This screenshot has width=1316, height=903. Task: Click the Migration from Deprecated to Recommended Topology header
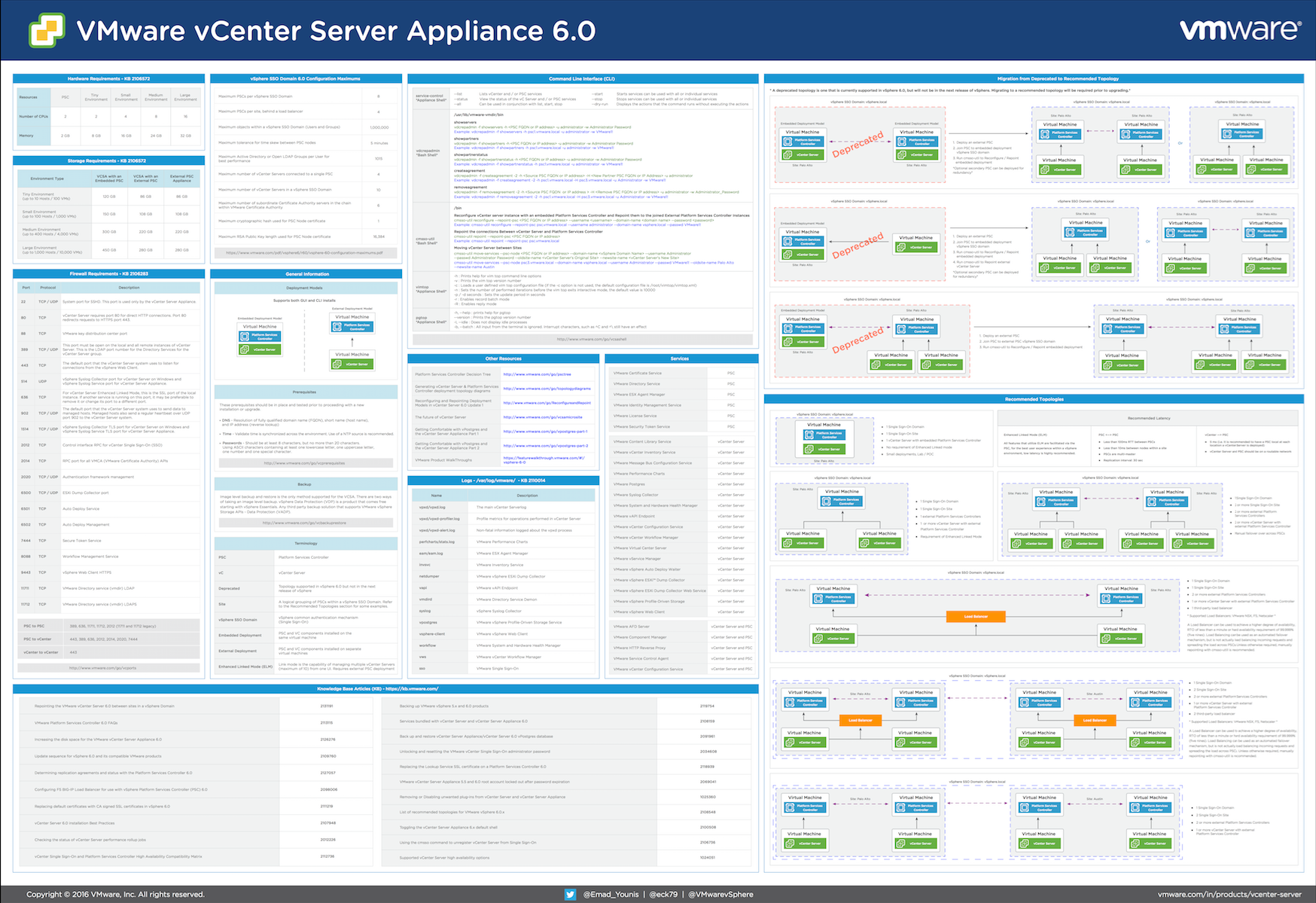1034,78
